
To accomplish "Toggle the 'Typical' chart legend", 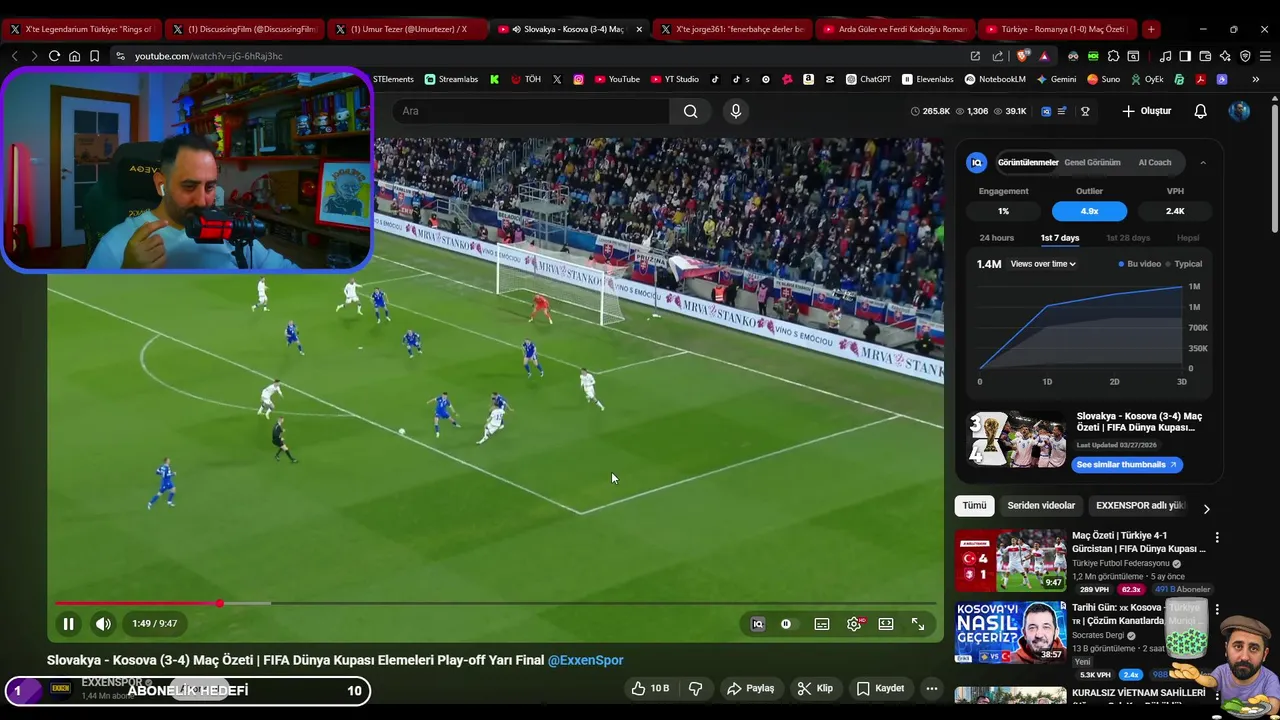I will pyautogui.click(x=1184, y=264).
